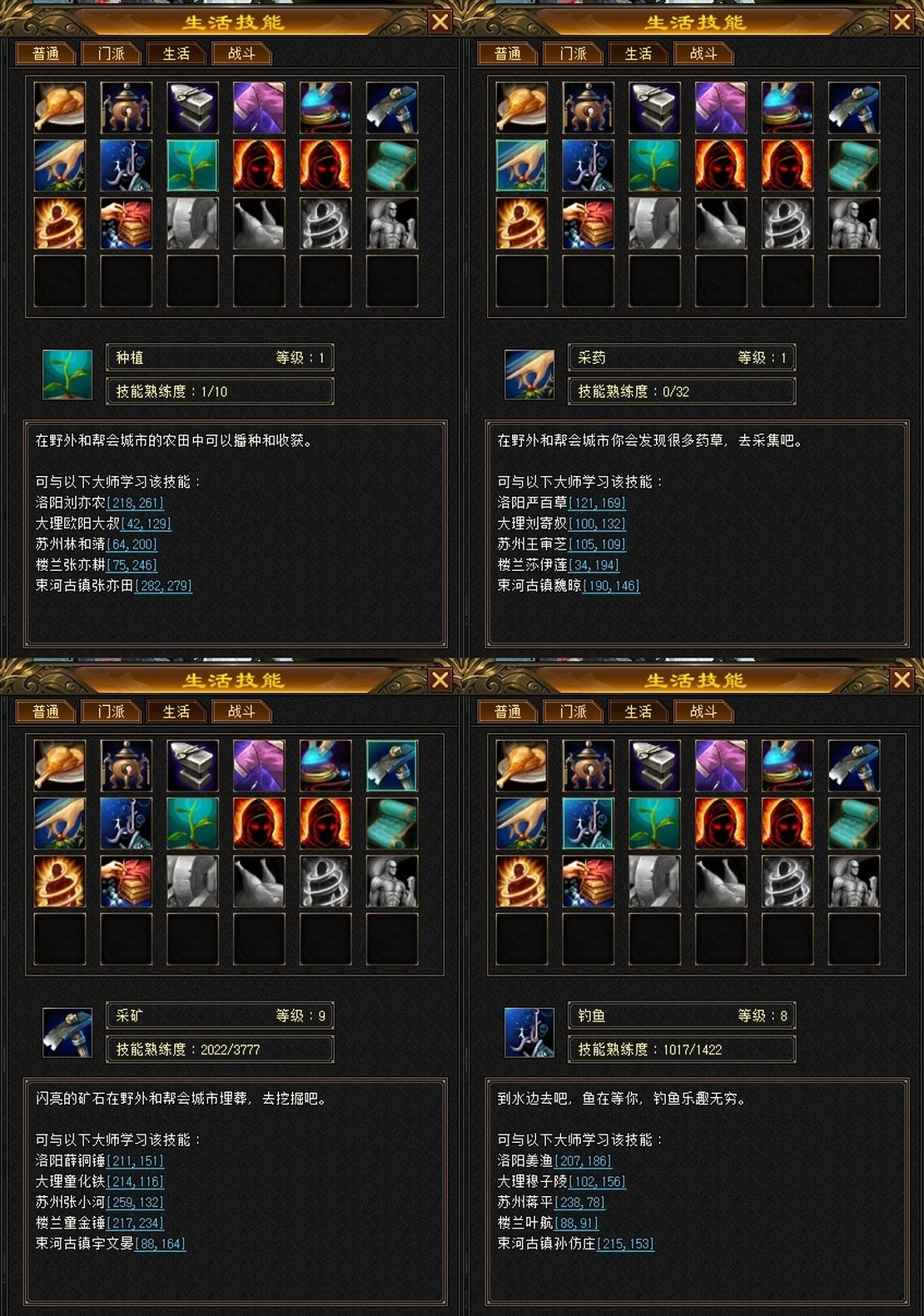The height and width of the screenshot is (1316, 924).
Task: Click incense burner icon in 钓鱼 panel grid
Action: [588, 766]
